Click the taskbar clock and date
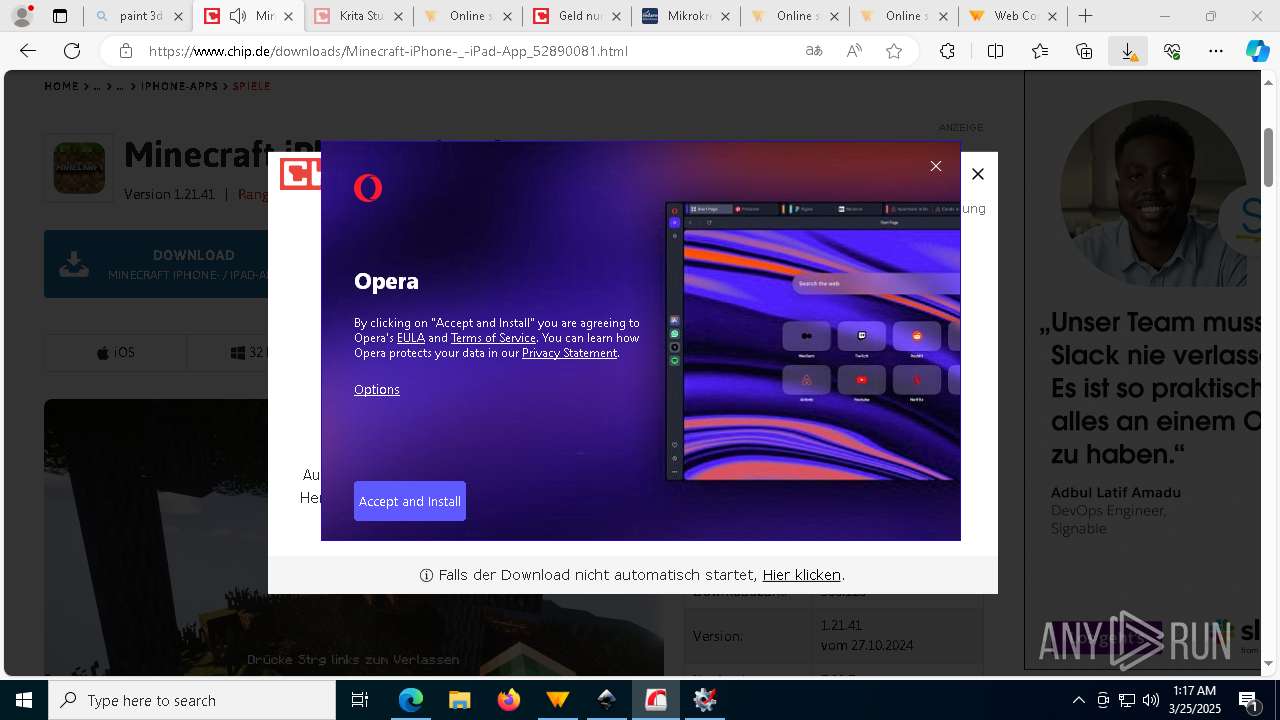 tap(1194, 700)
